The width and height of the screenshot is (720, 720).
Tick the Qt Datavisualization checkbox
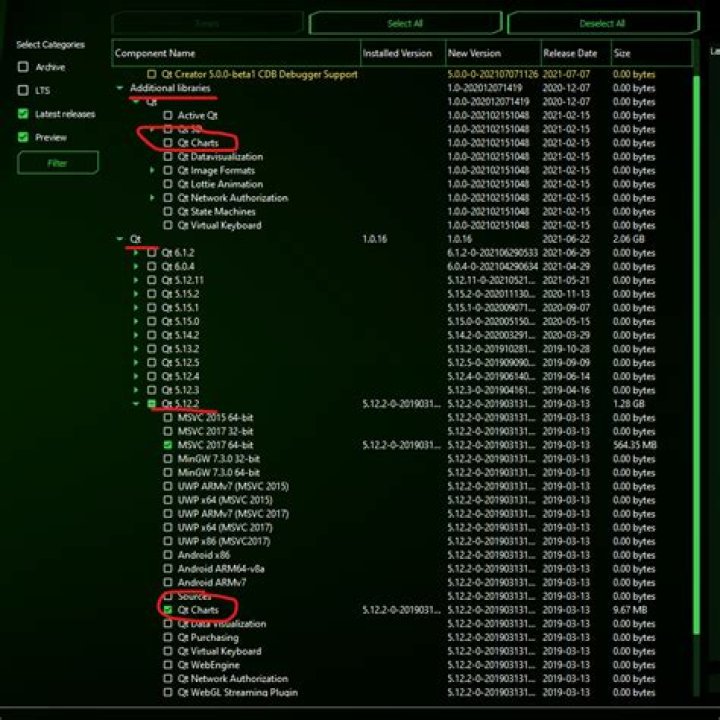[x=168, y=157]
